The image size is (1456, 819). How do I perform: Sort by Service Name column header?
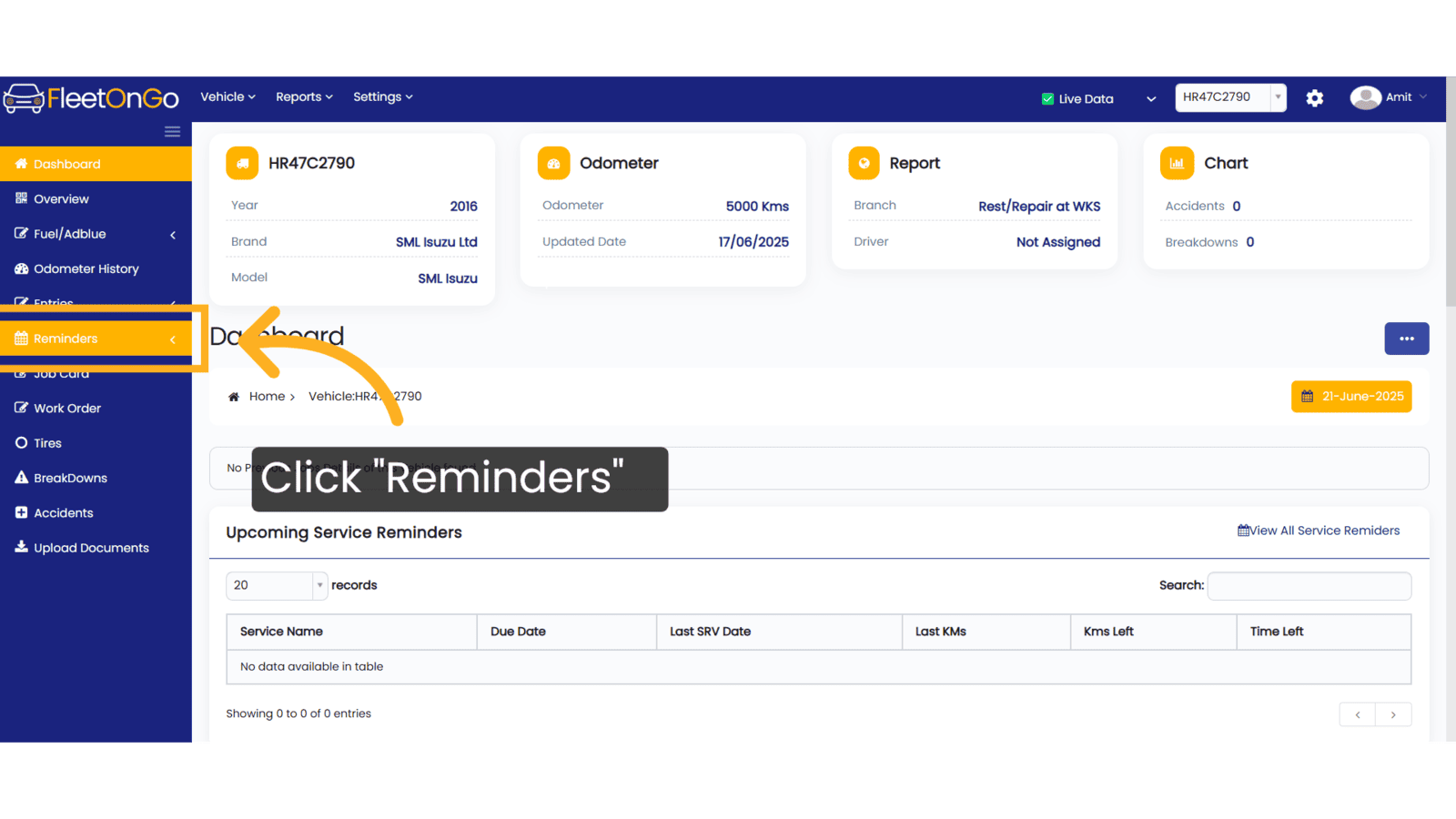[351, 632]
